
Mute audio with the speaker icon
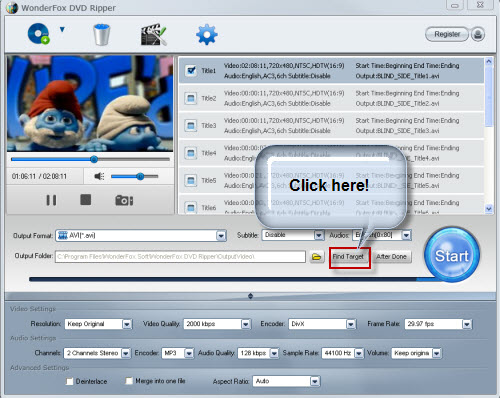tap(99, 176)
